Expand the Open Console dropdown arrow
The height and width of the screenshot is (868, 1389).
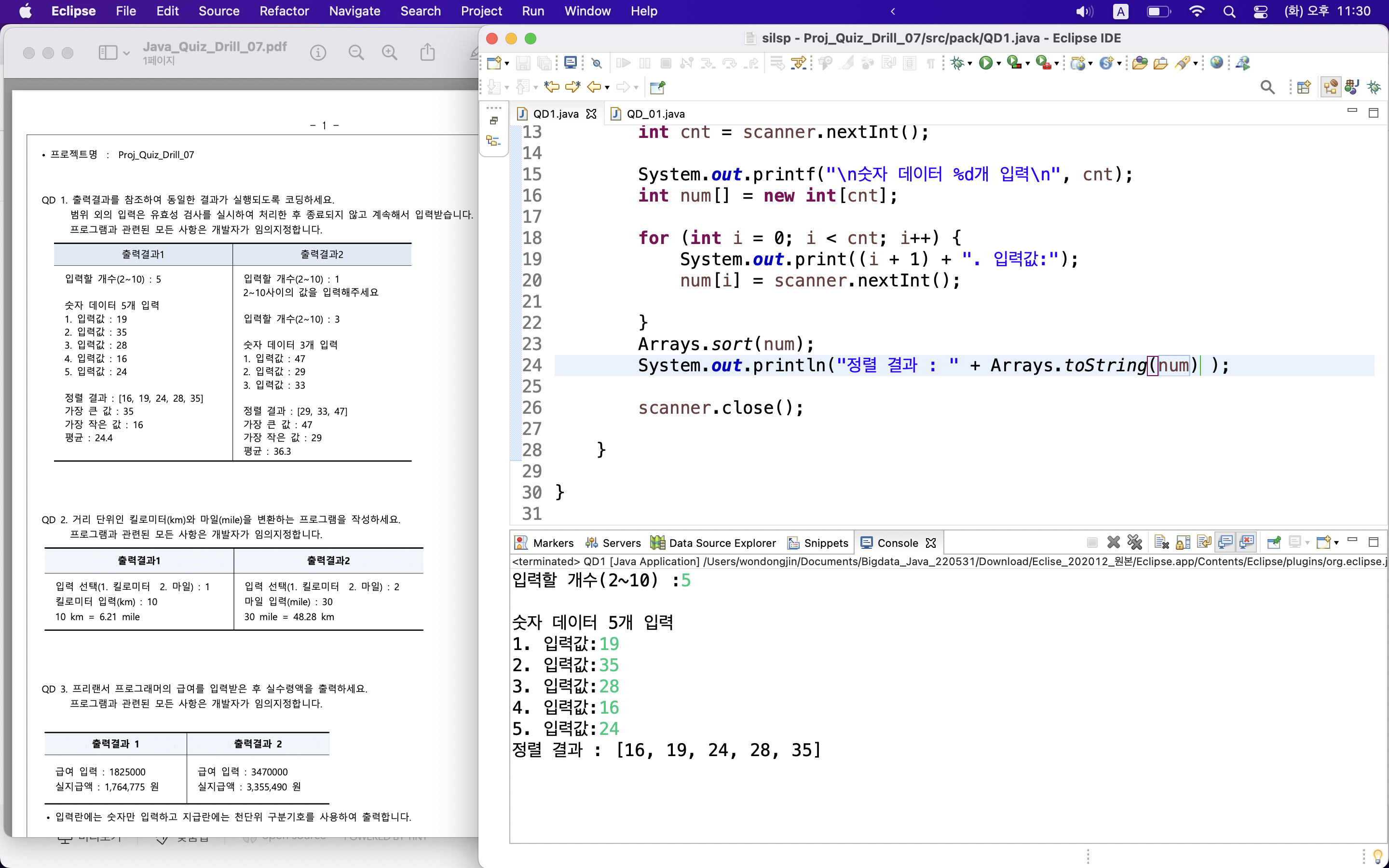pyautogui.click(x=1337, y=543)
